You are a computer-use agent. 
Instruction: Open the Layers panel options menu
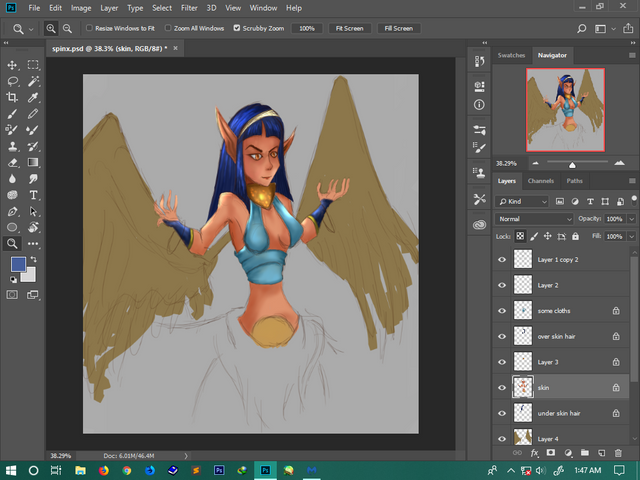(632, 181)
